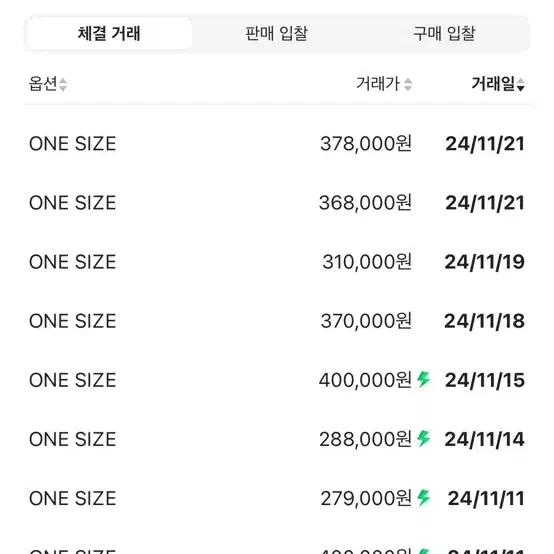Select the 378,000원 transaction row
The height and width of the screenshot is (554, 554).
(277, 144)
